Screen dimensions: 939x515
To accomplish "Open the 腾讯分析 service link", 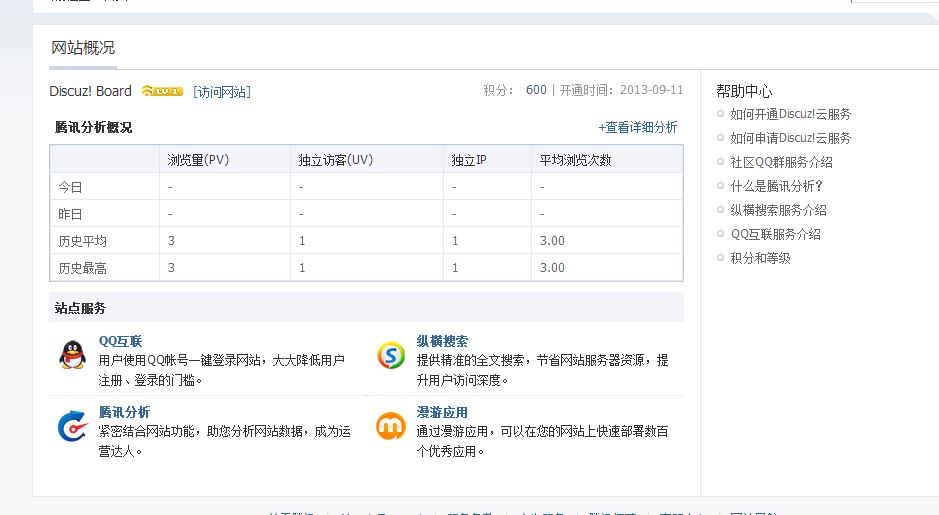I will pos(124,412).
